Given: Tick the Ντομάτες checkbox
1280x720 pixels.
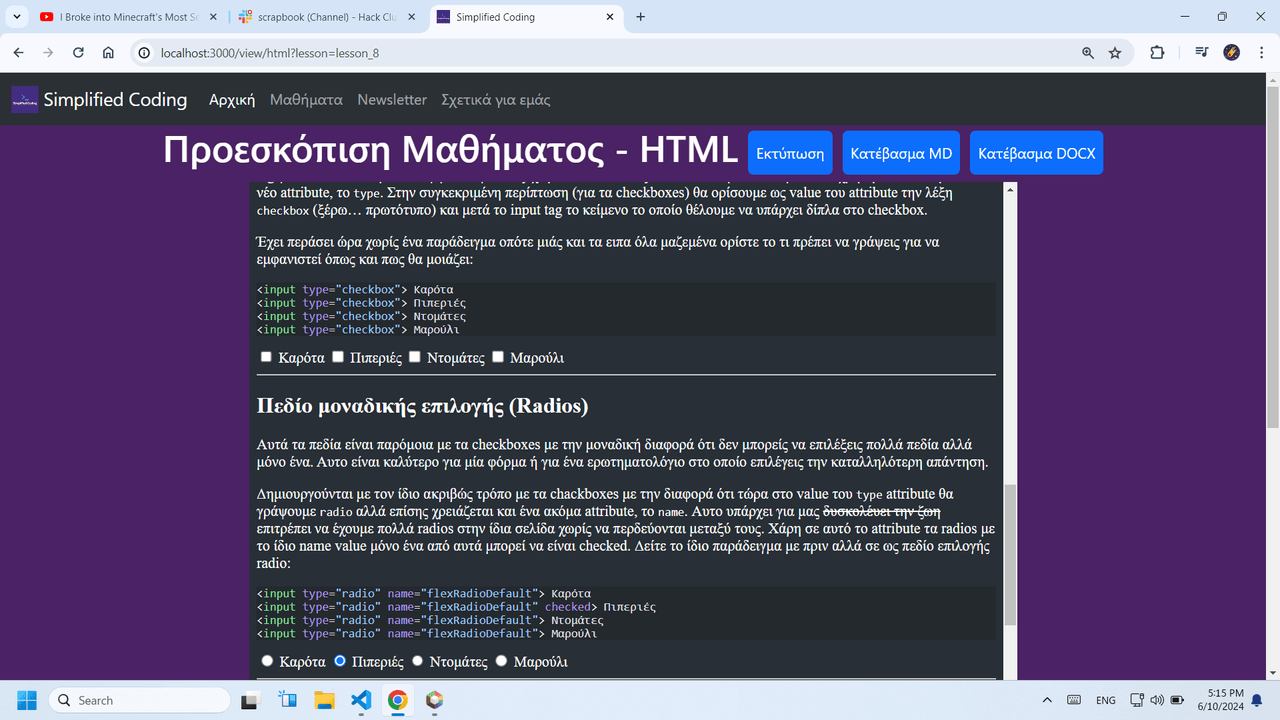Looking at the screenshot, I should pos(414,357).
